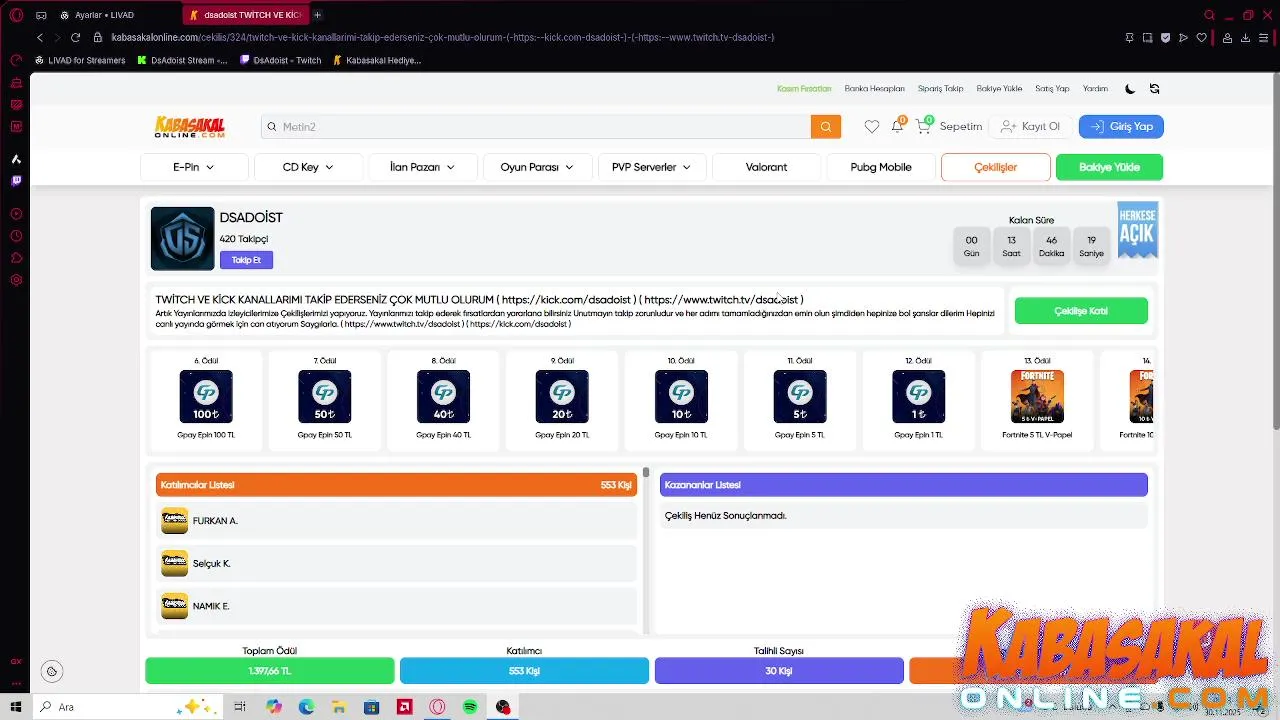
Task: Toggle dark mode with the moon icon
Action: pyautogui.click(x=1130, y=89)
